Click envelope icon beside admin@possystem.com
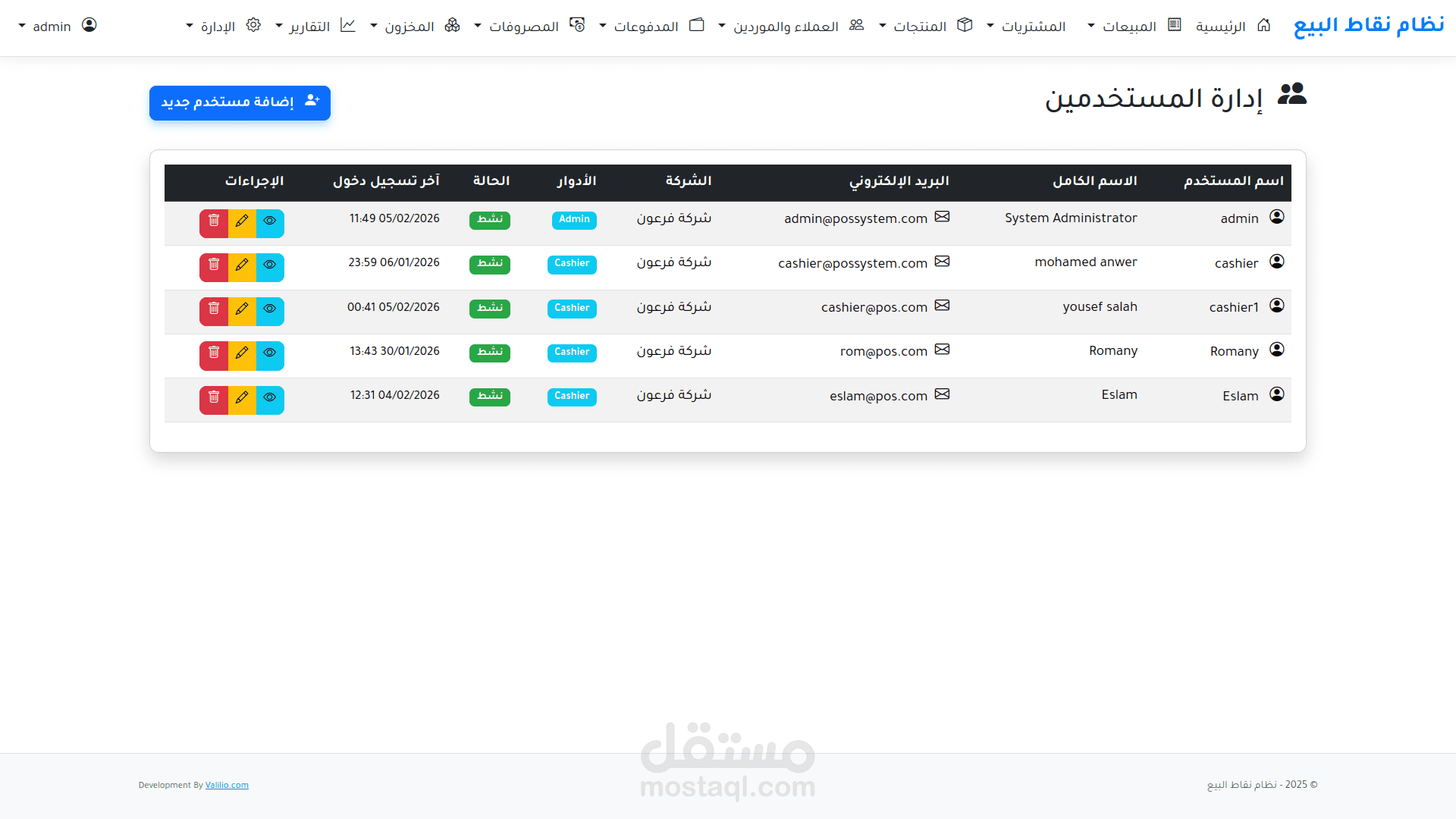The width and height of the screenshot is (1456, 819). pyautogui.click(x=942, y=218)
